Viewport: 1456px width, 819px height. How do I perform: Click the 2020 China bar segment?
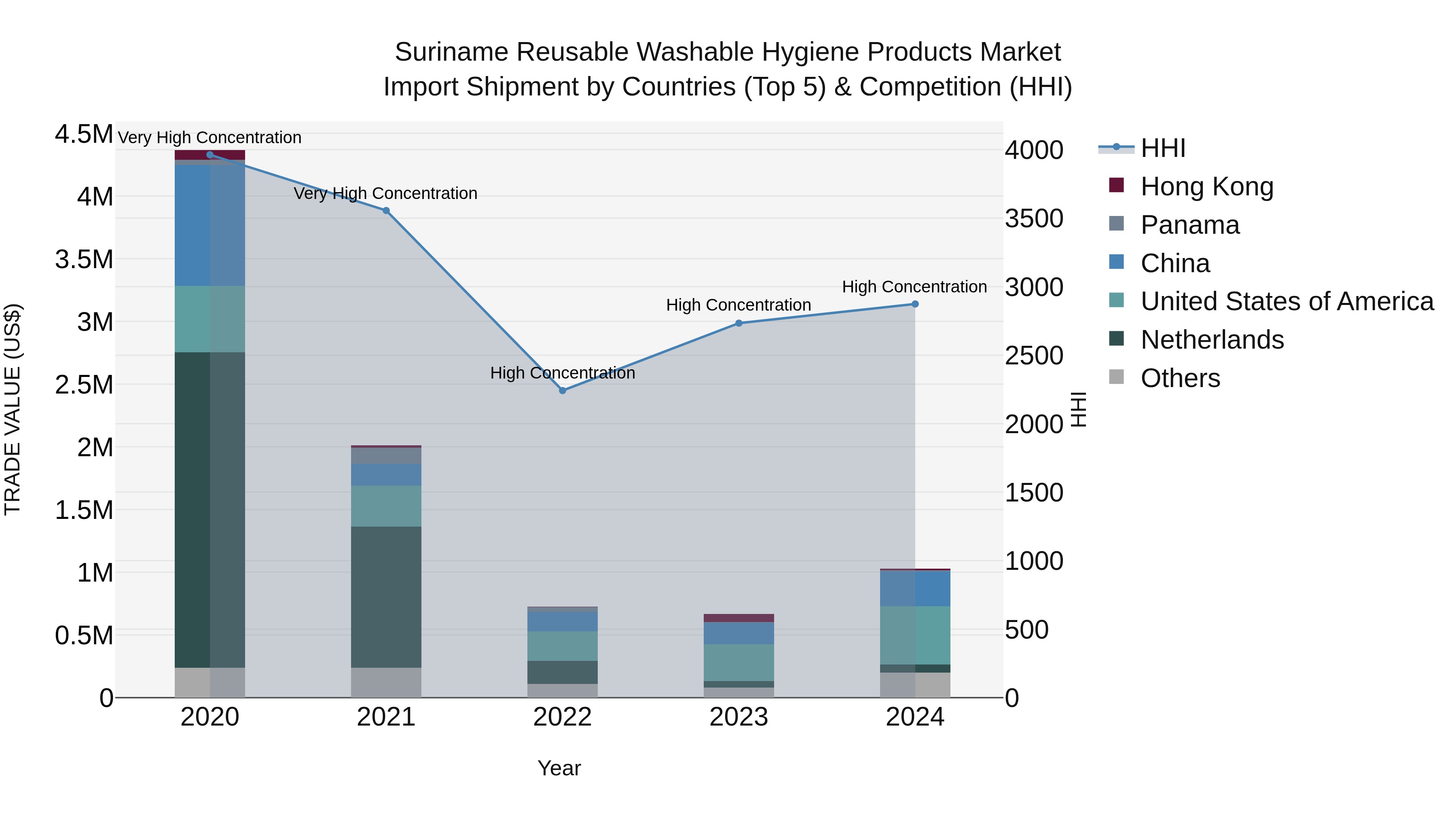click(x=210, y=226)
